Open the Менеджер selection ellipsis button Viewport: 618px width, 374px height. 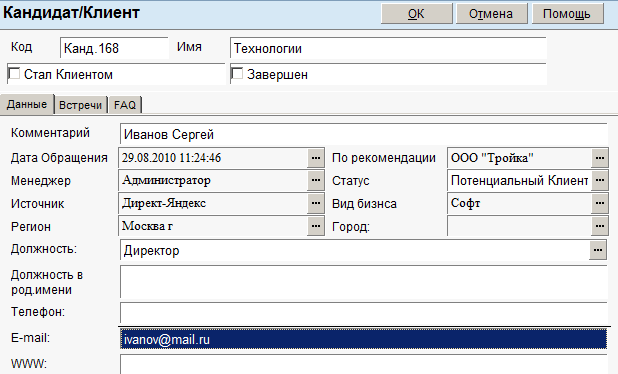tap(315, 180)
